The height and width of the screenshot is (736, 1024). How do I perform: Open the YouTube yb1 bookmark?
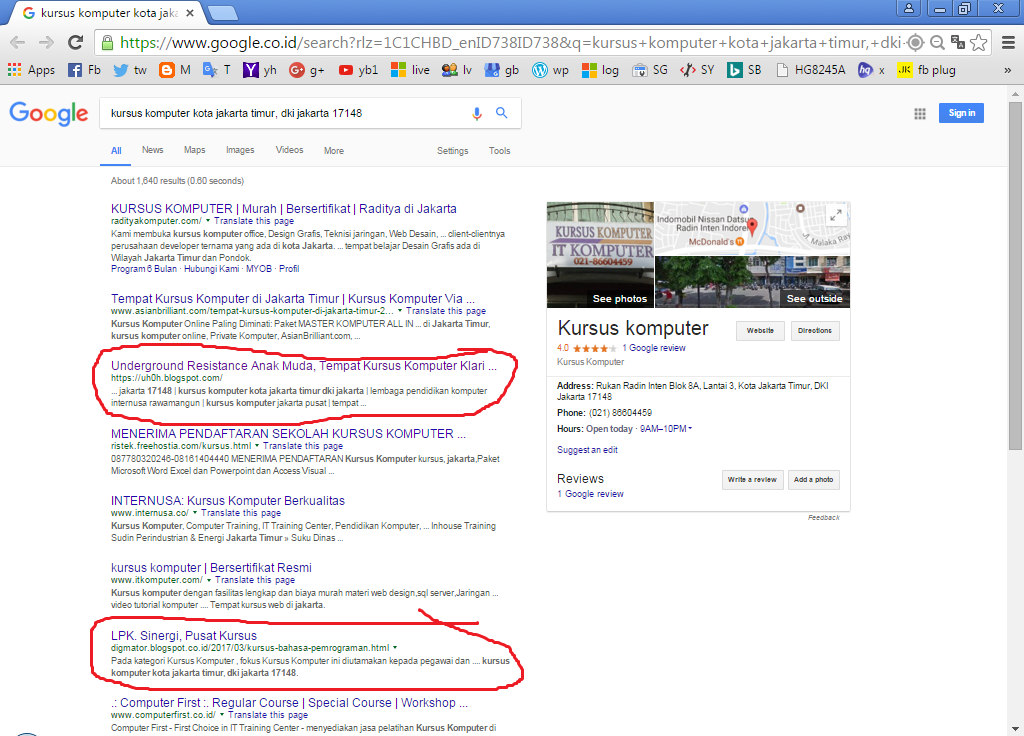tap(359, 70)
